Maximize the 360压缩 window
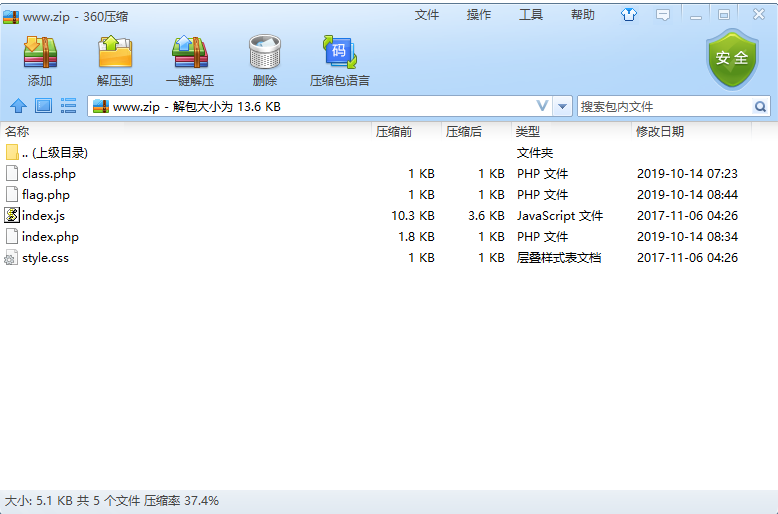 (x=724, y=15)
